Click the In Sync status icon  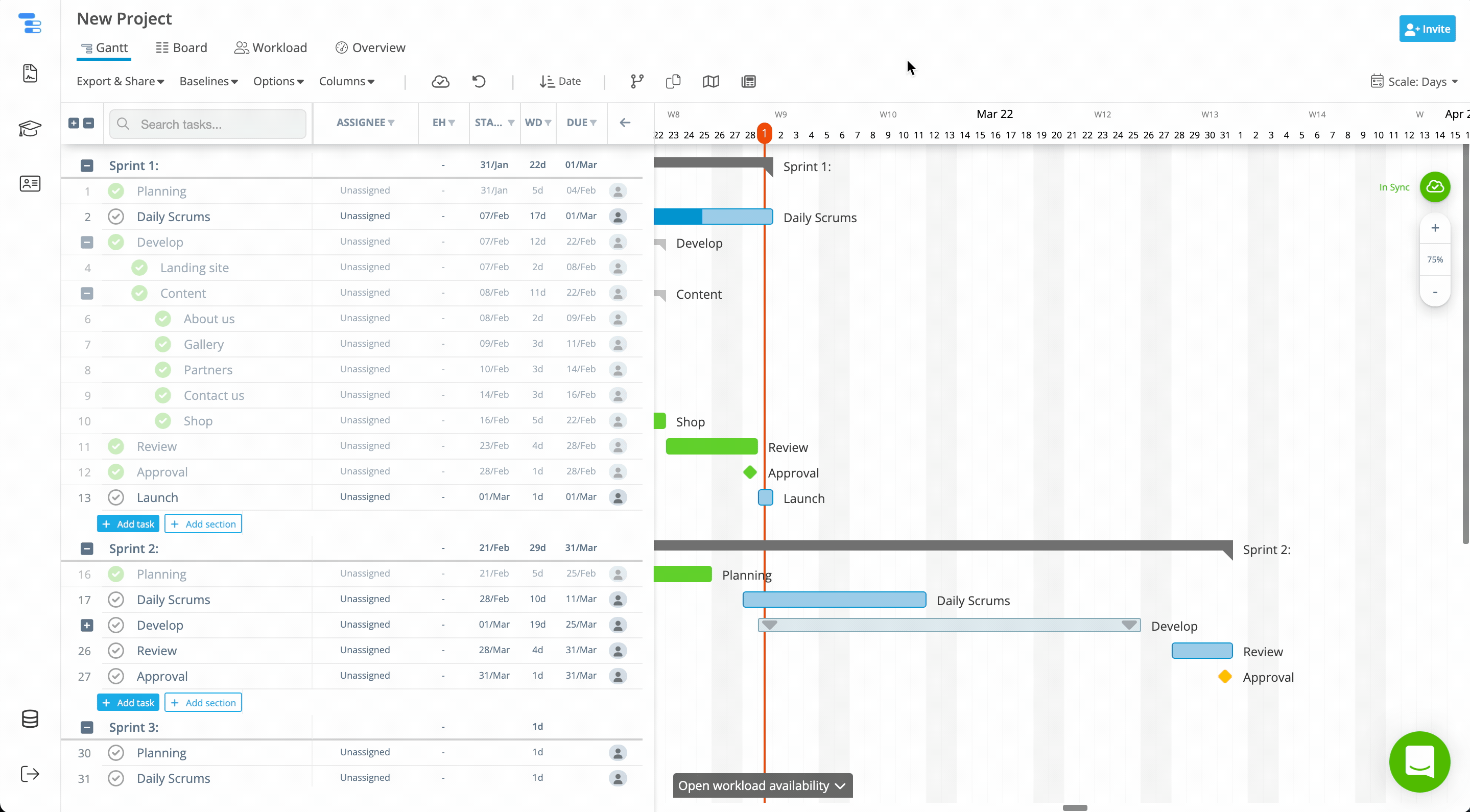pyautogui.click(x=1436, y=187)
